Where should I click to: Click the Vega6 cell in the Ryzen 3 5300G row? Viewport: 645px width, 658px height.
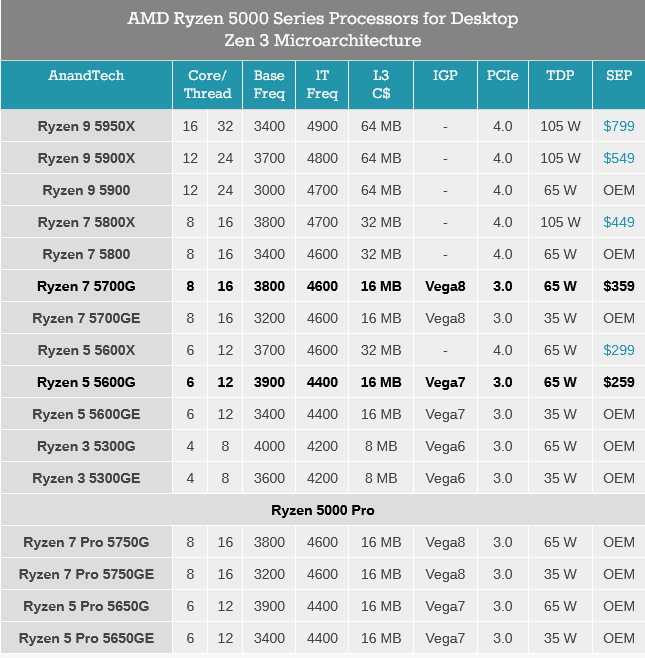click(445, 446)
